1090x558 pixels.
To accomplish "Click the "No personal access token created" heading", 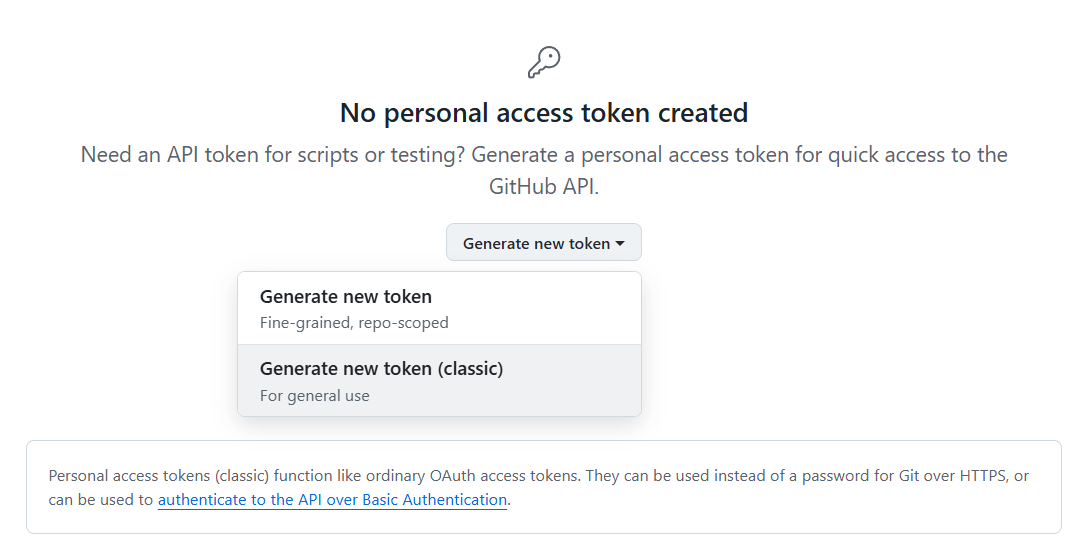I will (x=544, y=113).
